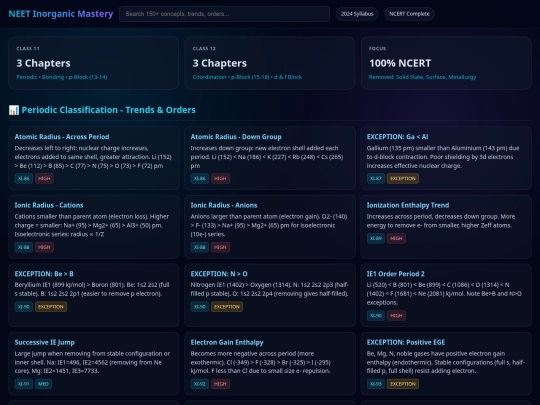Open the Focus 100% NCERT card

click(446, 63)
